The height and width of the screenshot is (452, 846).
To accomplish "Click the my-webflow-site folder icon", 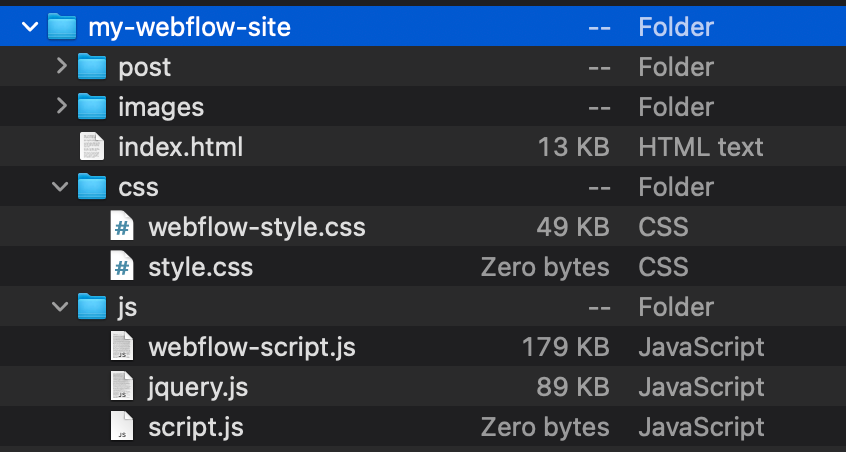I will coord(62,26).
